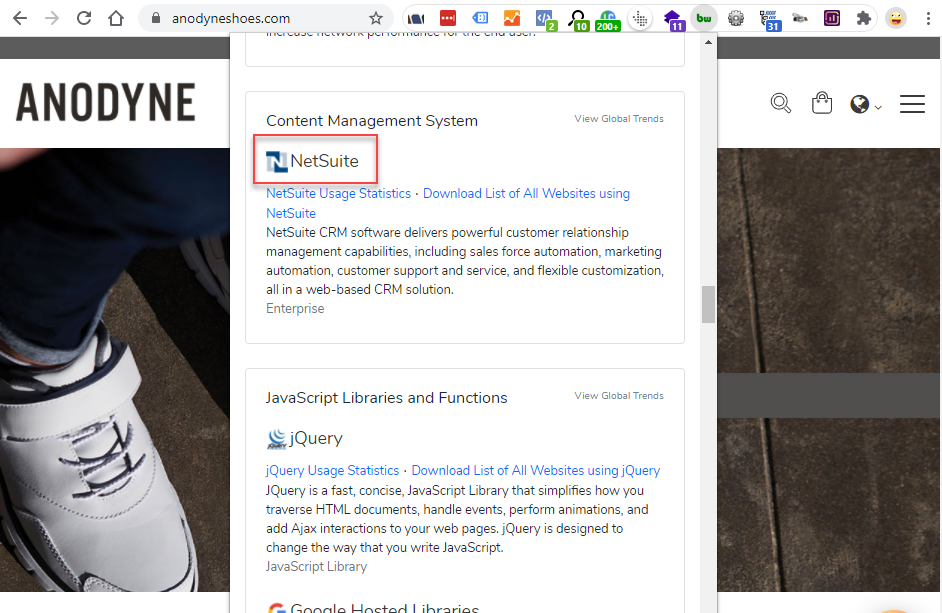Open the emoji profile avatar
Image resolution: width=942 pixels, height=613 pixels.
(896, 18)
